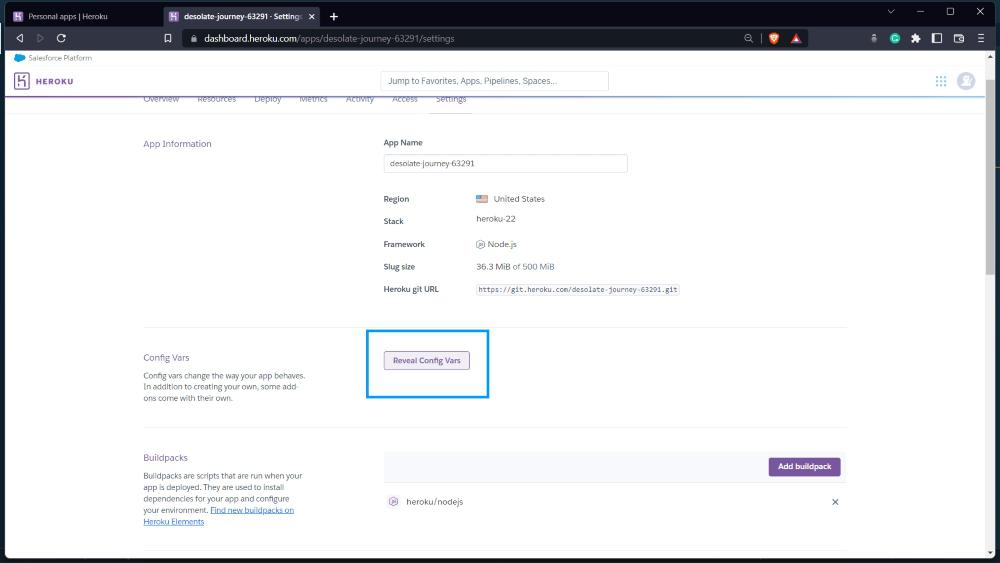Click the scrollbar up arrow

[x=990, y=56]
